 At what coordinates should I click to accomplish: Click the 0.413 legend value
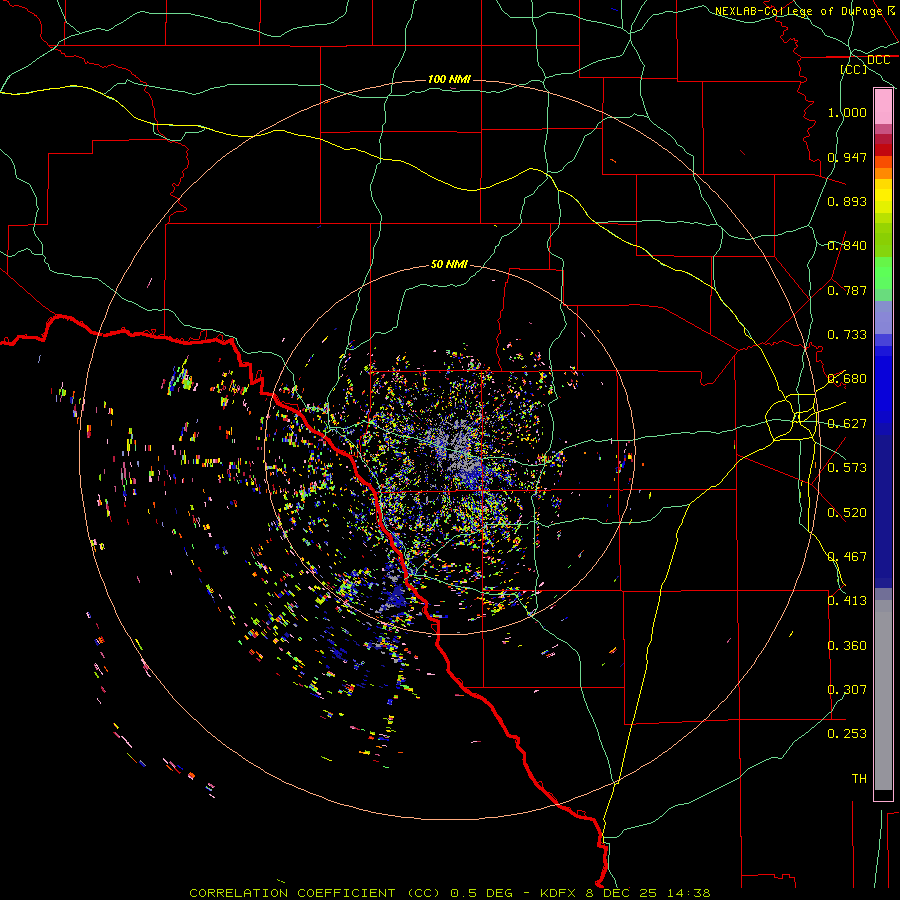pos(847,601)
